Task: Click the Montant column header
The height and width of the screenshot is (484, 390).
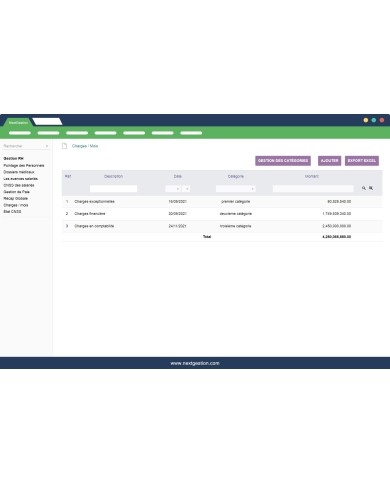Action: tap(312, 176)
